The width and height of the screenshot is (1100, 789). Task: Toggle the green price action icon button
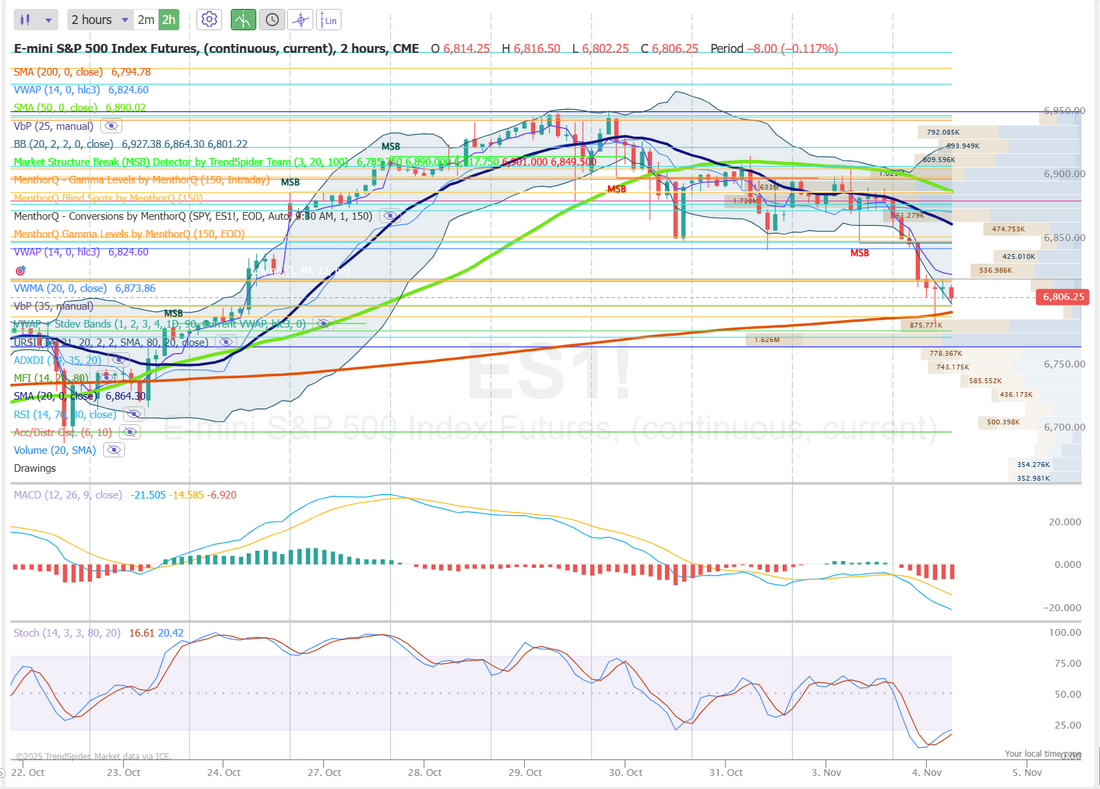tap(243, 19)
